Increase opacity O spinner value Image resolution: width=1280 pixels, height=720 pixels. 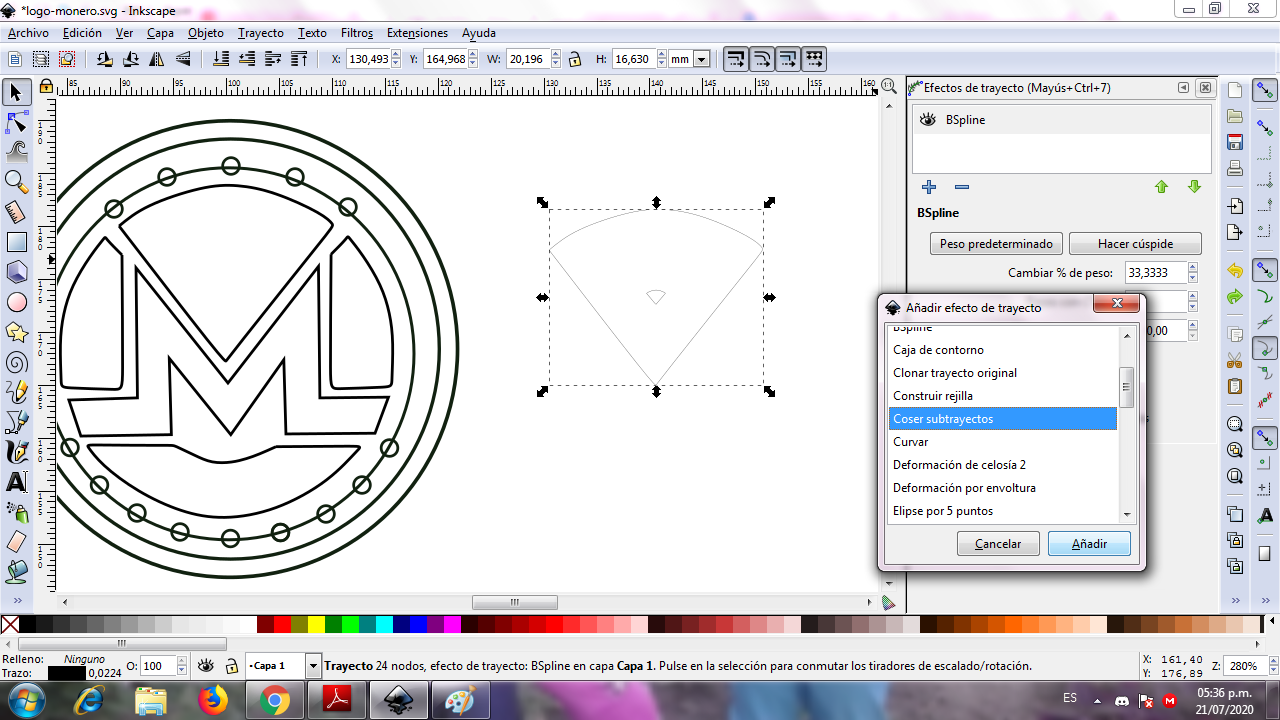[181, 662]
